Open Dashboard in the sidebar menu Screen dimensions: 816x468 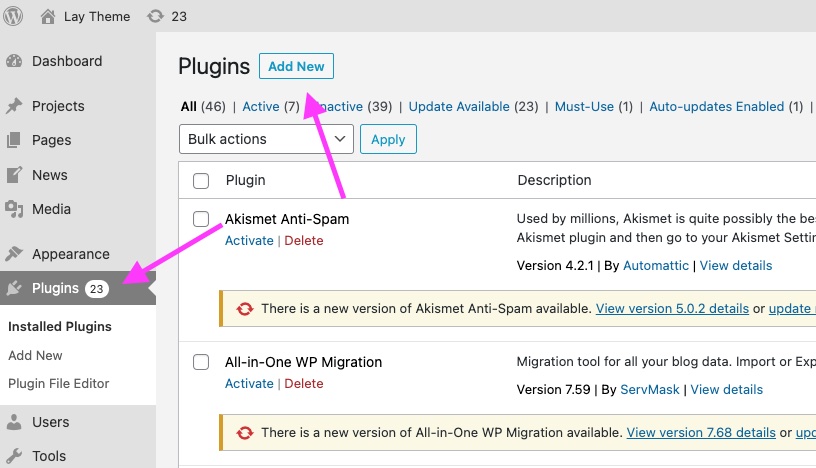pyautogui.click(x=67, y=61)
